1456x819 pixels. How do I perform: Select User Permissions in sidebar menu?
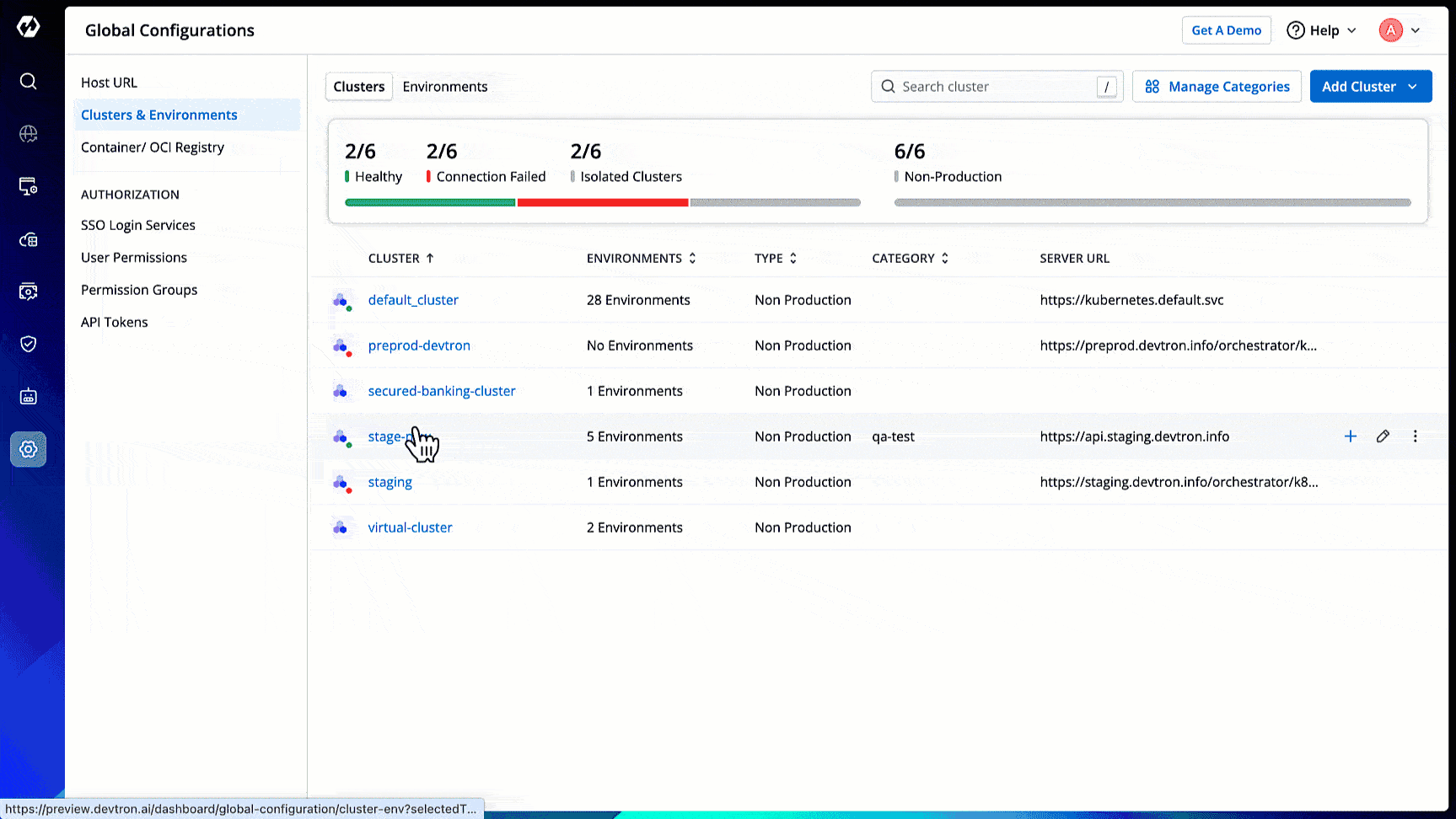pyautogui.click(x=134, y=258)
